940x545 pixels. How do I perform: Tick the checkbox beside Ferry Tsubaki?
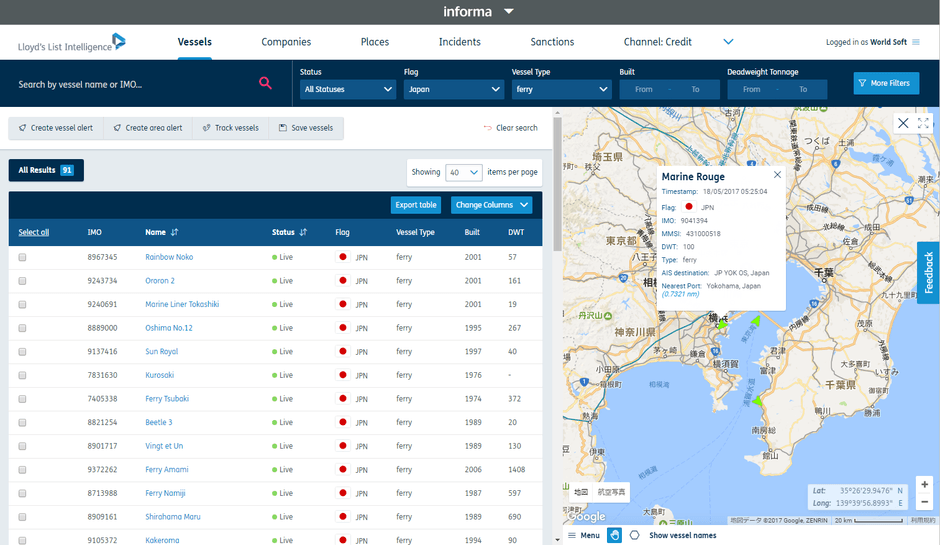(x=22, y=399)
